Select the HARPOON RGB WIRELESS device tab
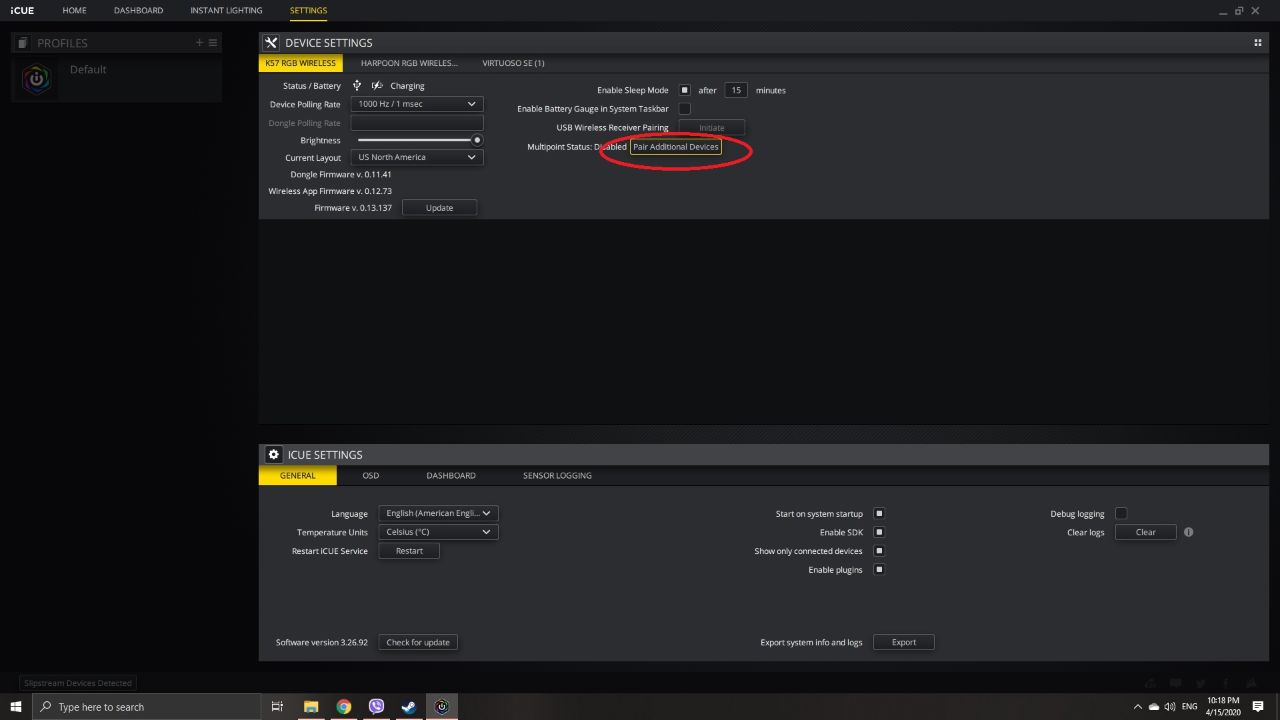The image size is (1280, 720). click(x=409, y=62)
